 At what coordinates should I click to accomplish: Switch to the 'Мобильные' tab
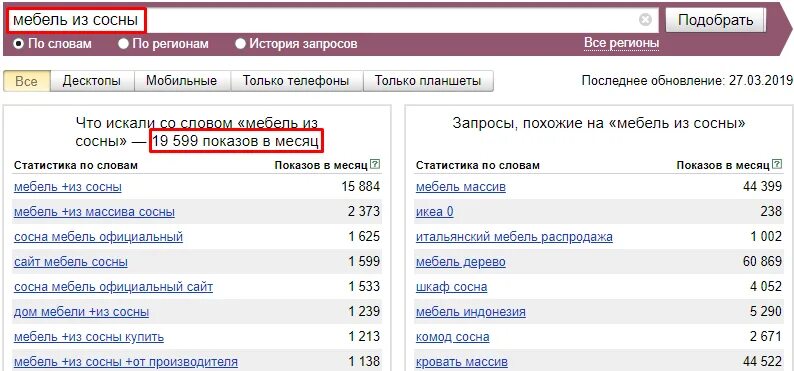point(181,81)
